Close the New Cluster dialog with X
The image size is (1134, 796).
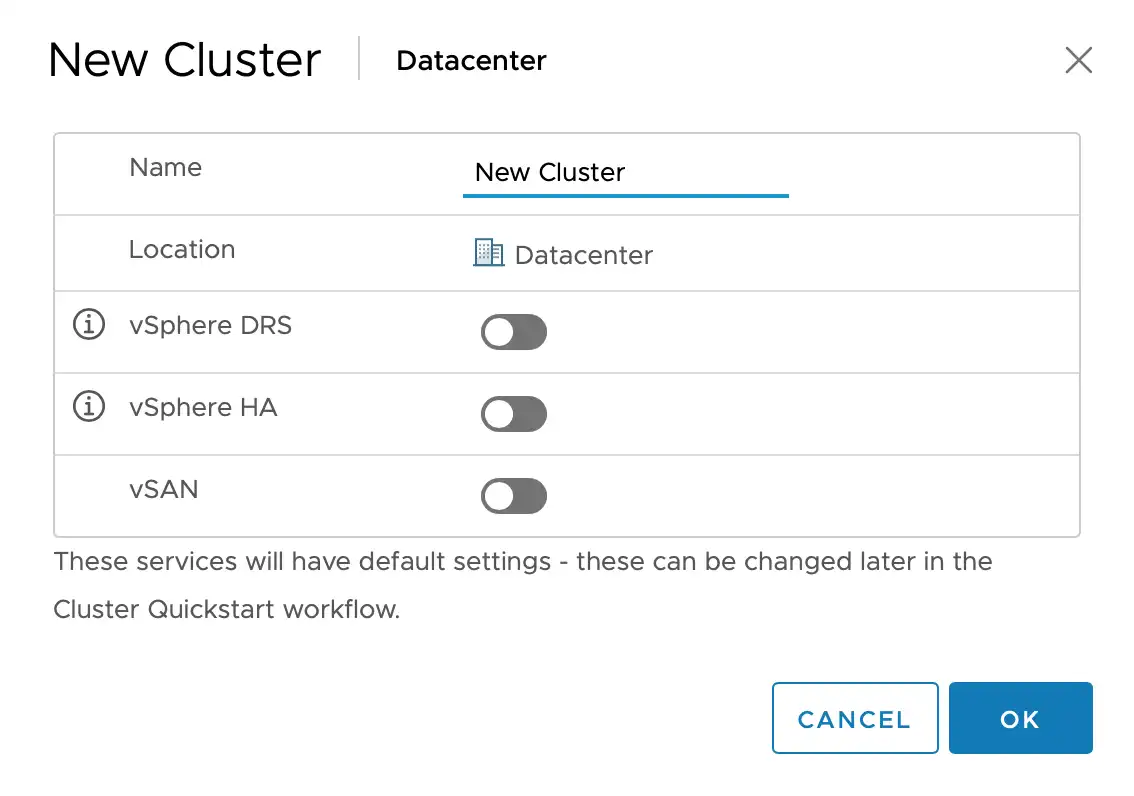1078,60
